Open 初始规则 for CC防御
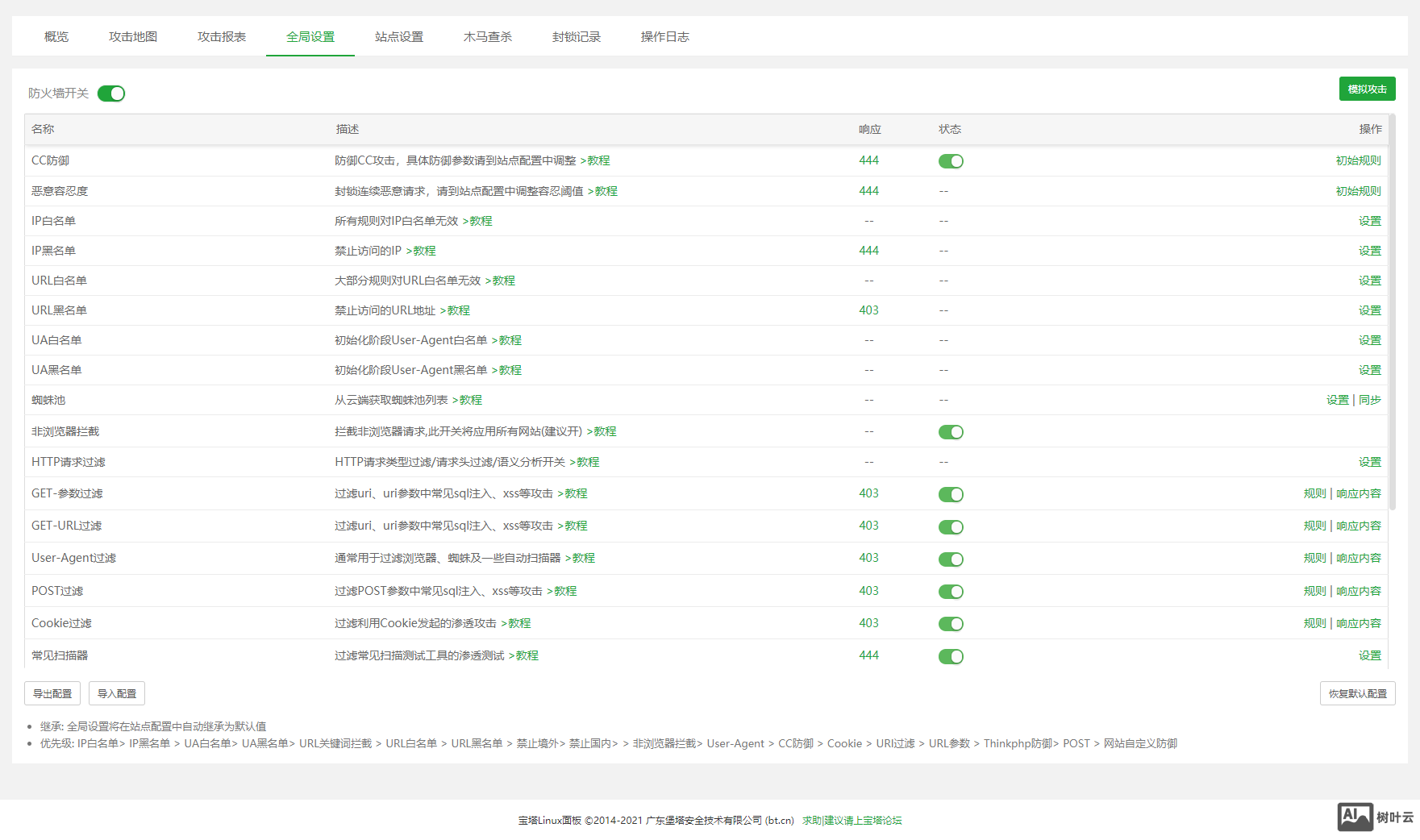This screenshot has height=840, width=1420. (x=1358, y=160)
